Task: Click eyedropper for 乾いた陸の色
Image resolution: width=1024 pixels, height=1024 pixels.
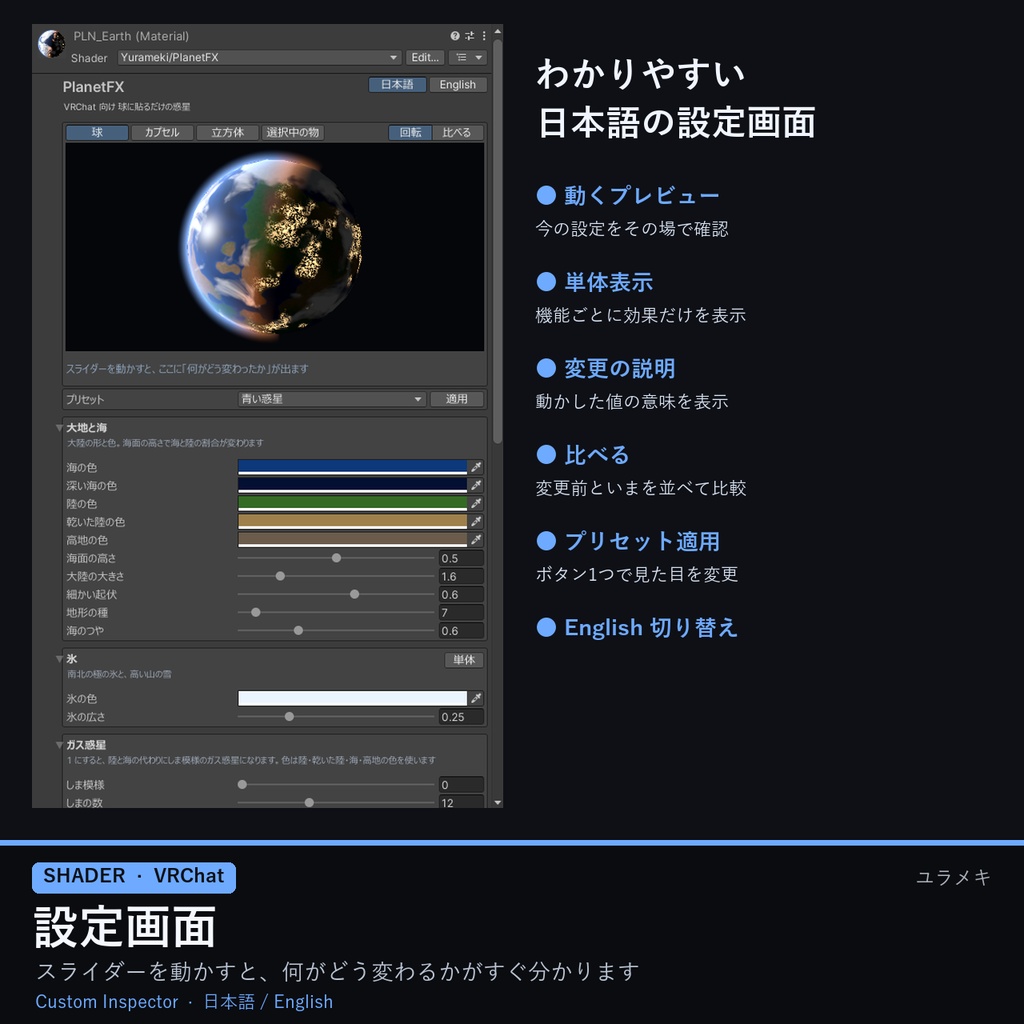Action: [x=477, y=521]
